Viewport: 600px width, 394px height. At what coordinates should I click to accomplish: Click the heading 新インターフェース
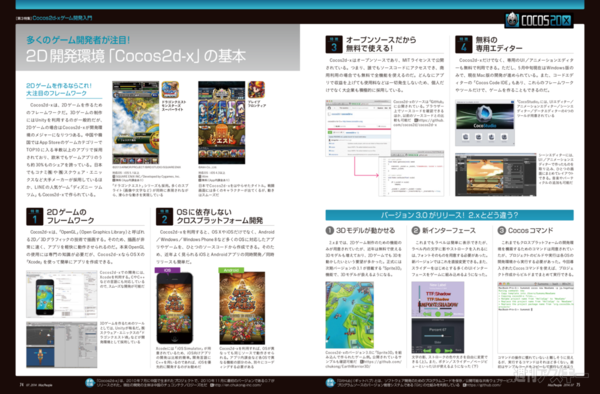tap(449, 230)
